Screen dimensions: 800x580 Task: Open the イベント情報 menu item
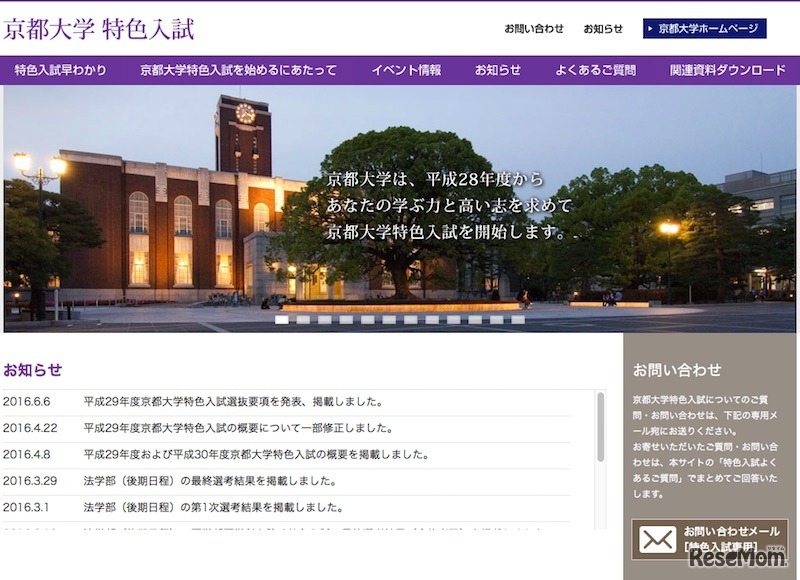(406, 70)
